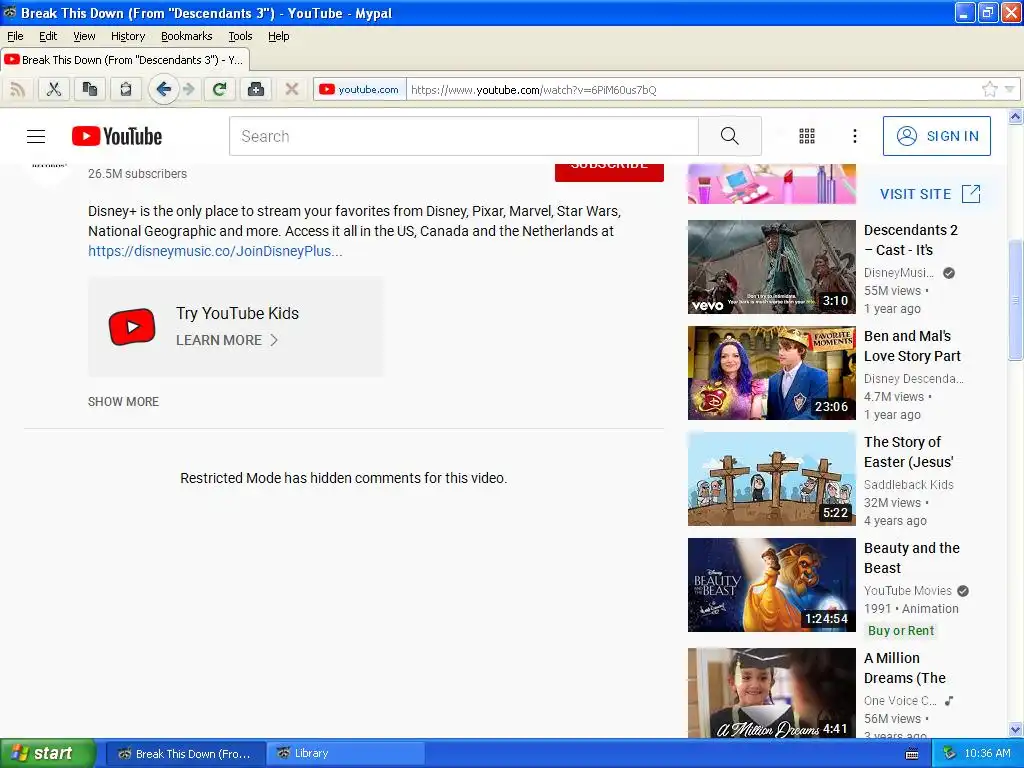The width and height of the screenshot is (1024, 768).
Task: Click the 'Beauty and the Beast' title
Action: point(912,558)
